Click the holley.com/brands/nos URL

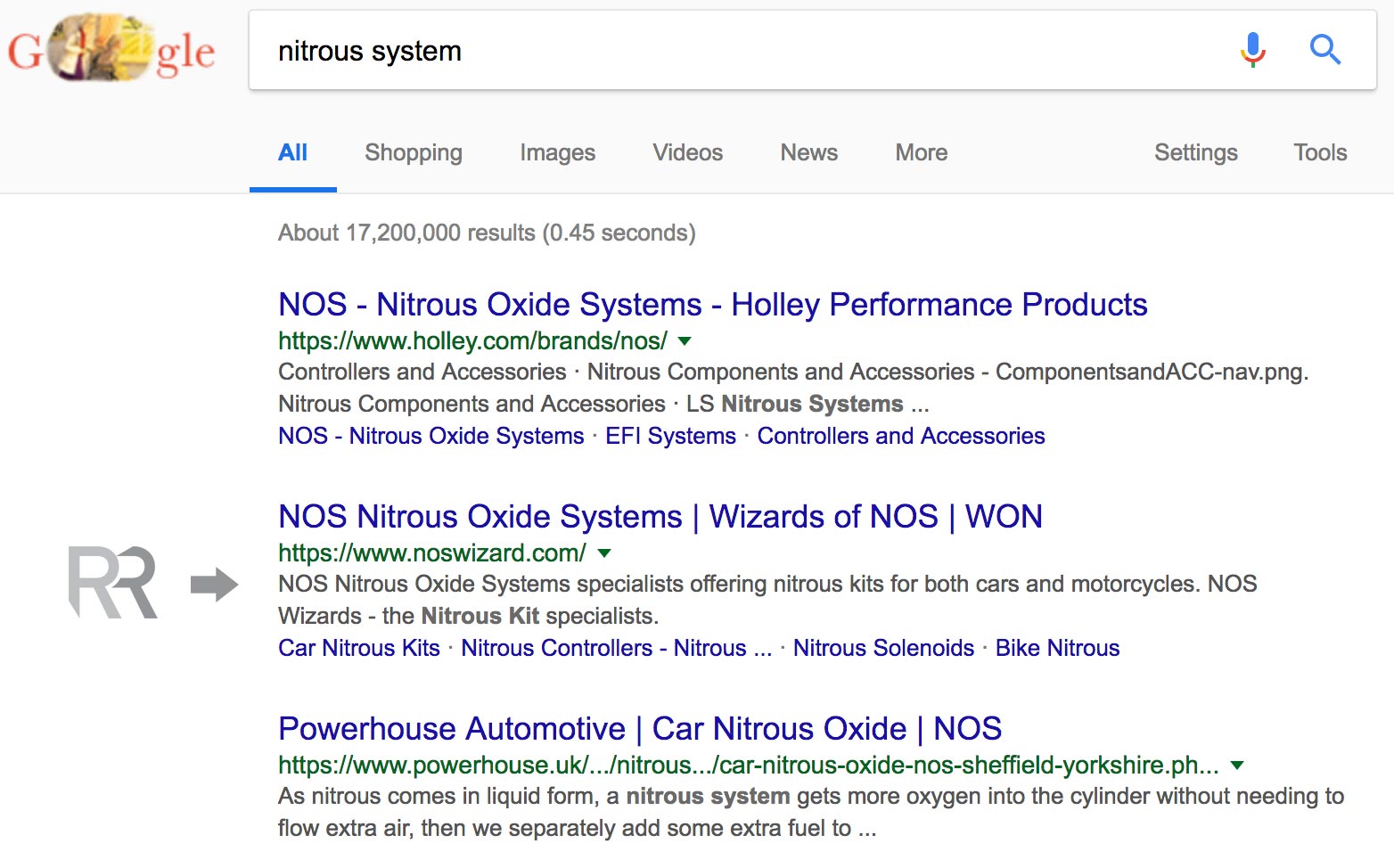click(x=472, y=340)
